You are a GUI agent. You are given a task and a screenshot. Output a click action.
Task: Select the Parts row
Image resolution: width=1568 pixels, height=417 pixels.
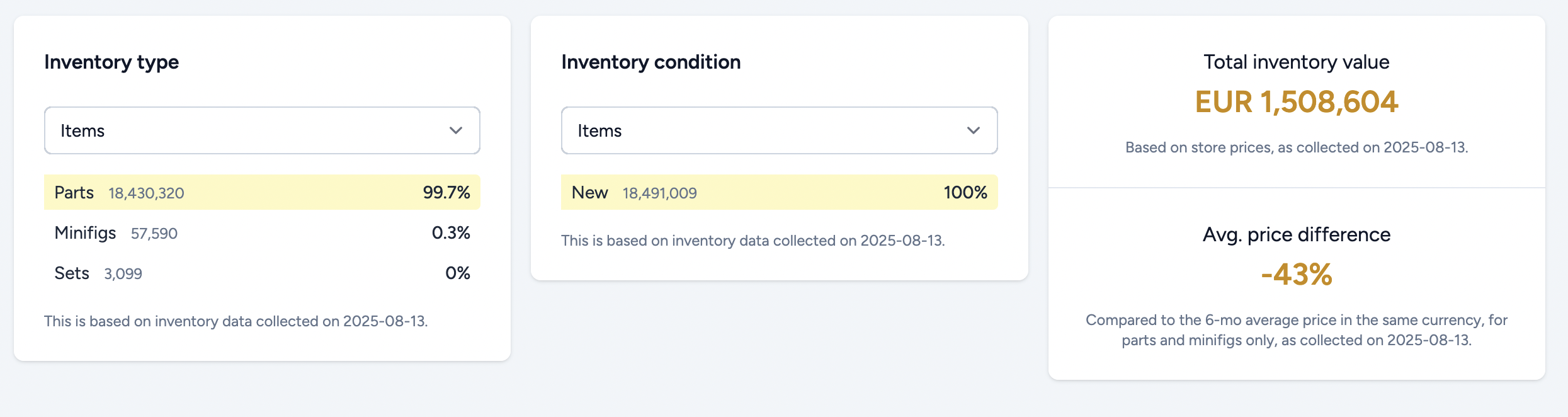click(x=262, y=192)
